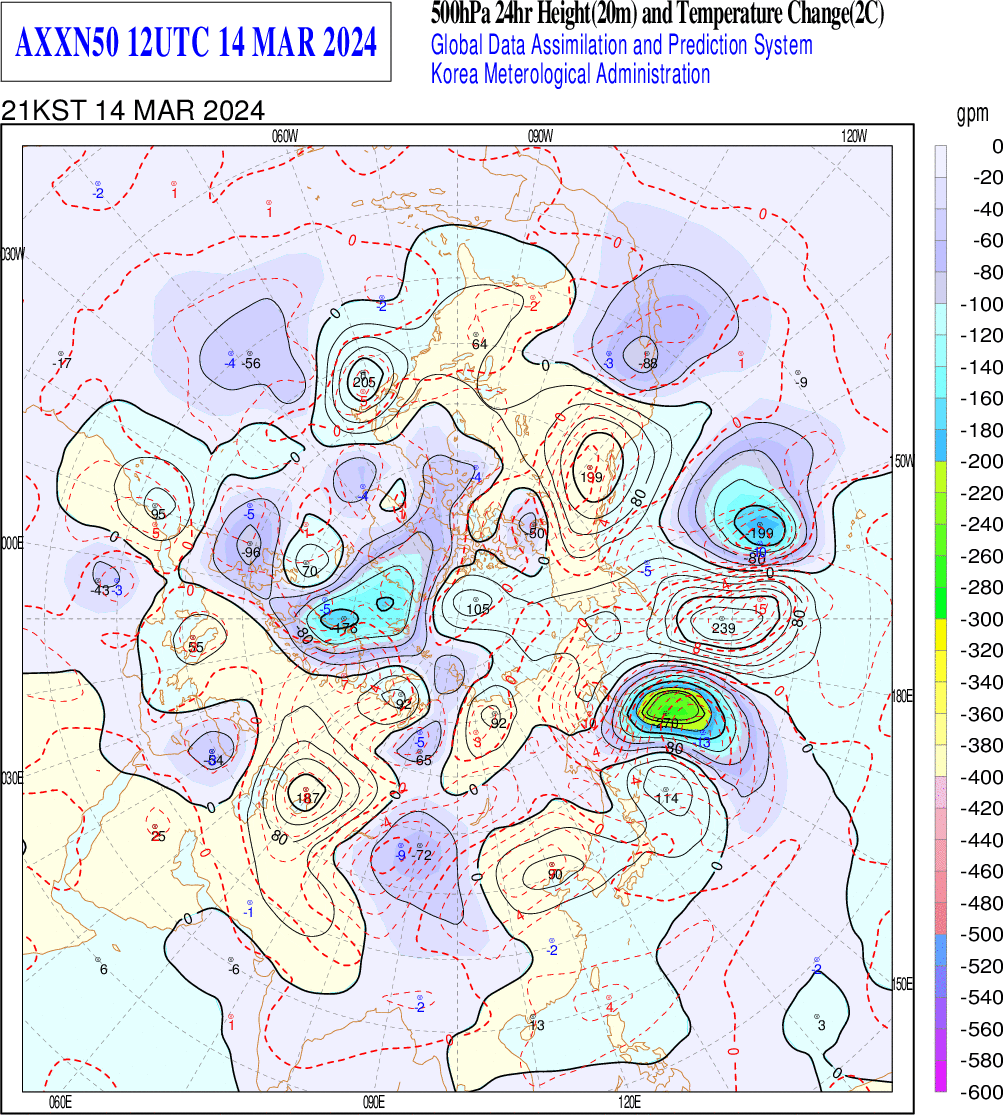This screenshot has height=1115, width=1003.
Task: Click the legend label '-260'
Action: (x=981, y=555)
